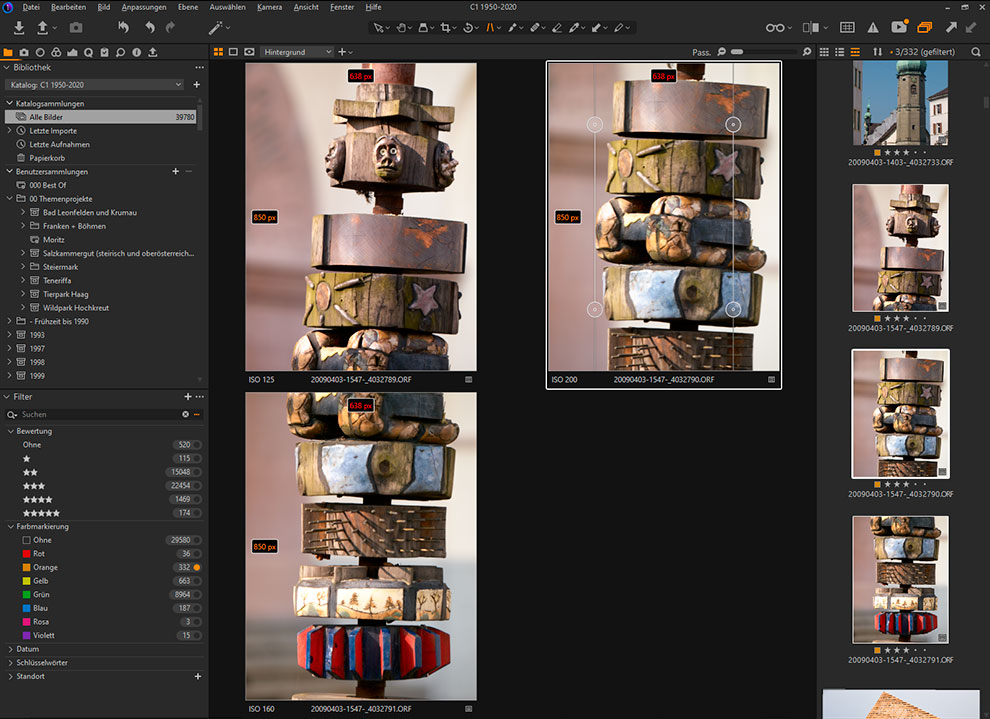Screen dimensions: 990x719
Task: Expand the Letzte Importe item
Action: point(9,131)
